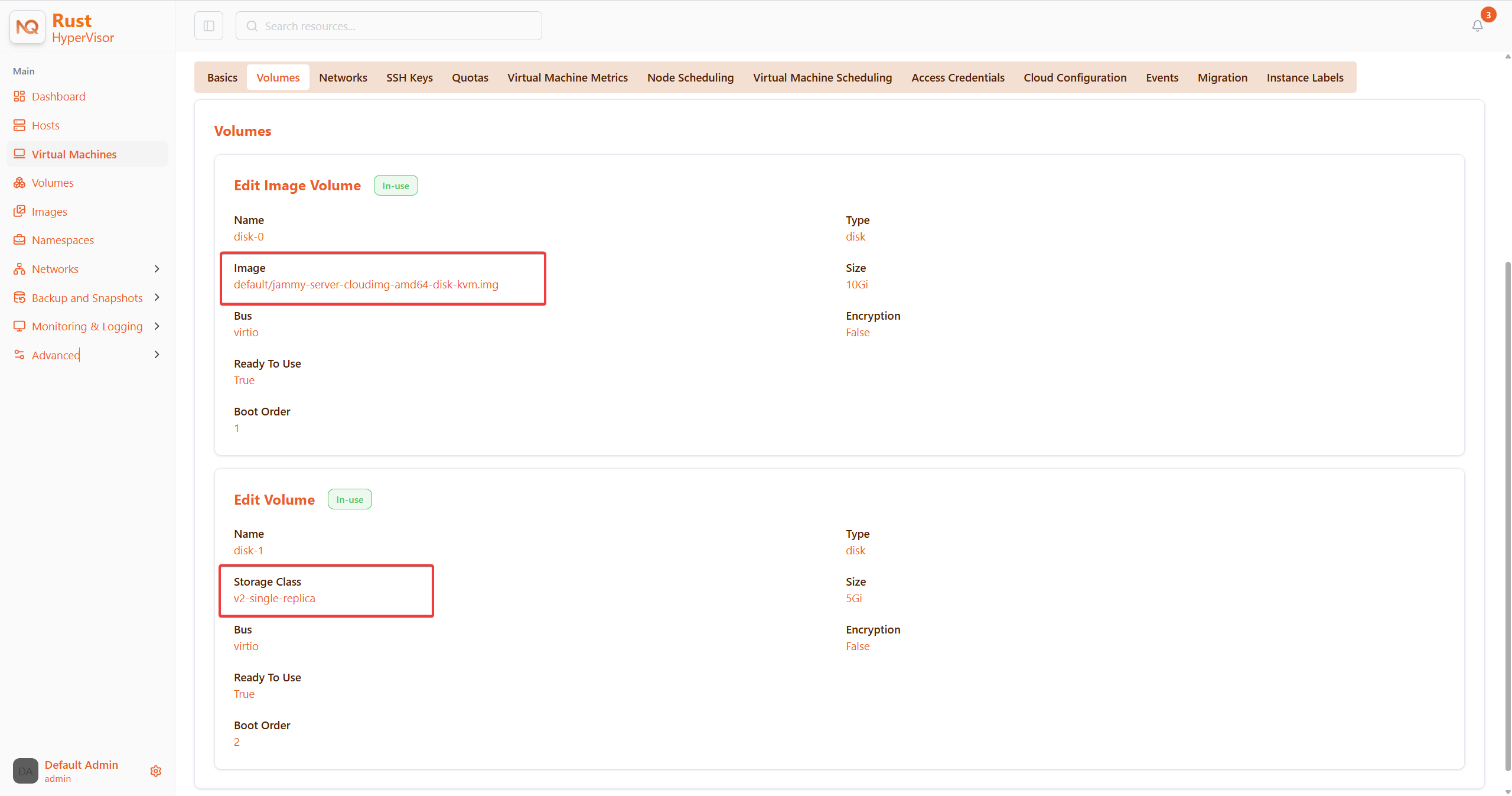Open user settings gear icon
The image size is (1512, 796).
(156, 771)
